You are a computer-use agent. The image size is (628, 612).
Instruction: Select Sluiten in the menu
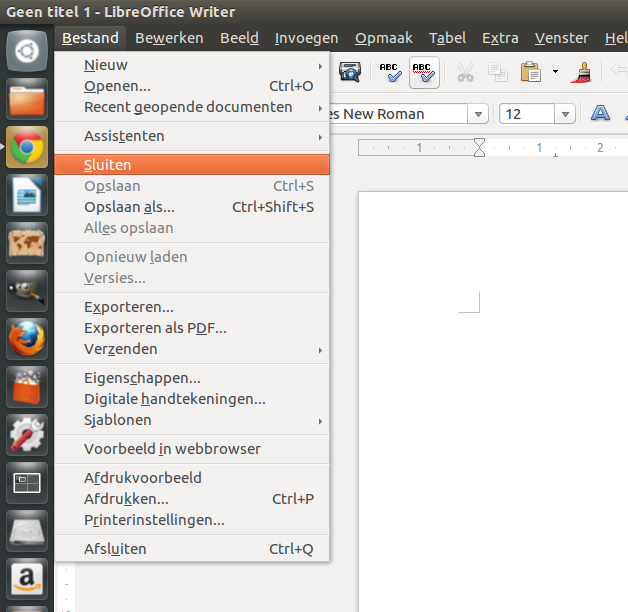(192, 165)
